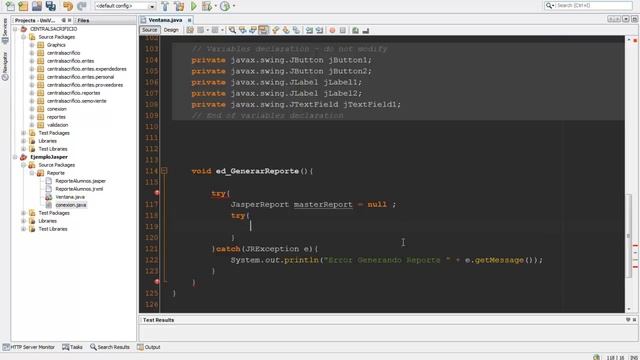Open the Navigator side tab

(5, 65)
